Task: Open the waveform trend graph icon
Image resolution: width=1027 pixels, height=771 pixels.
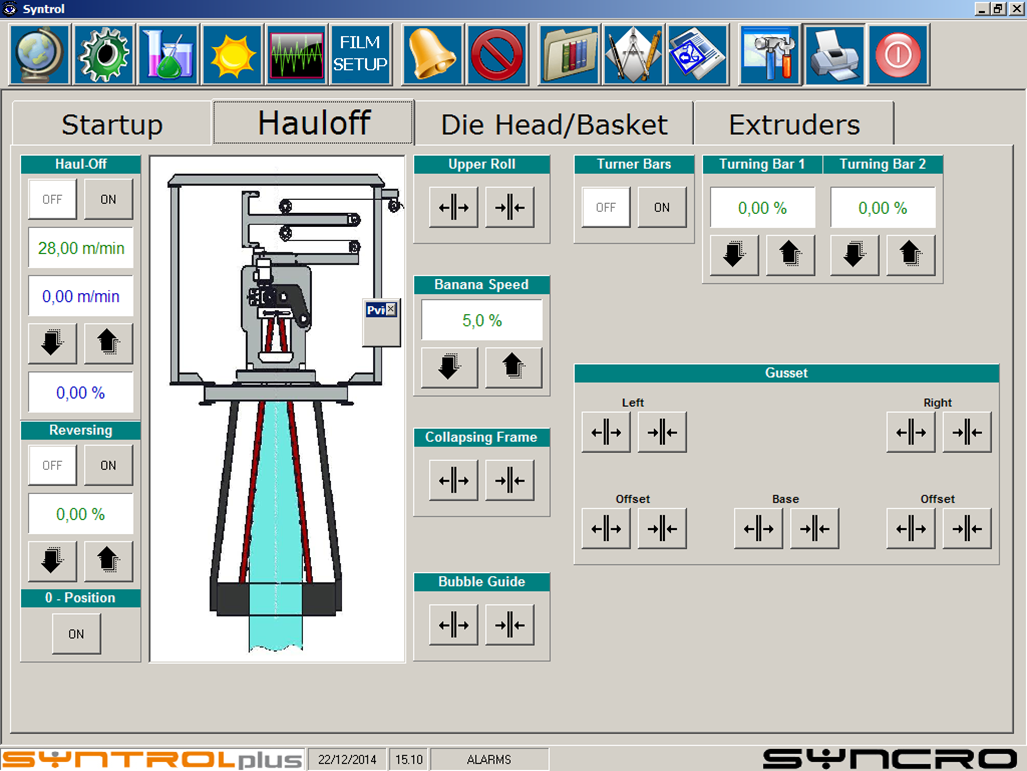Action: (x=297, y=55)
